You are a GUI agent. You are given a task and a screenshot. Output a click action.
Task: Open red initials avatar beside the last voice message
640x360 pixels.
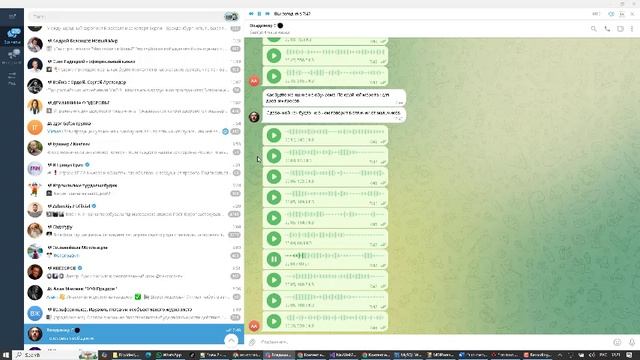[x=254, y=326]
